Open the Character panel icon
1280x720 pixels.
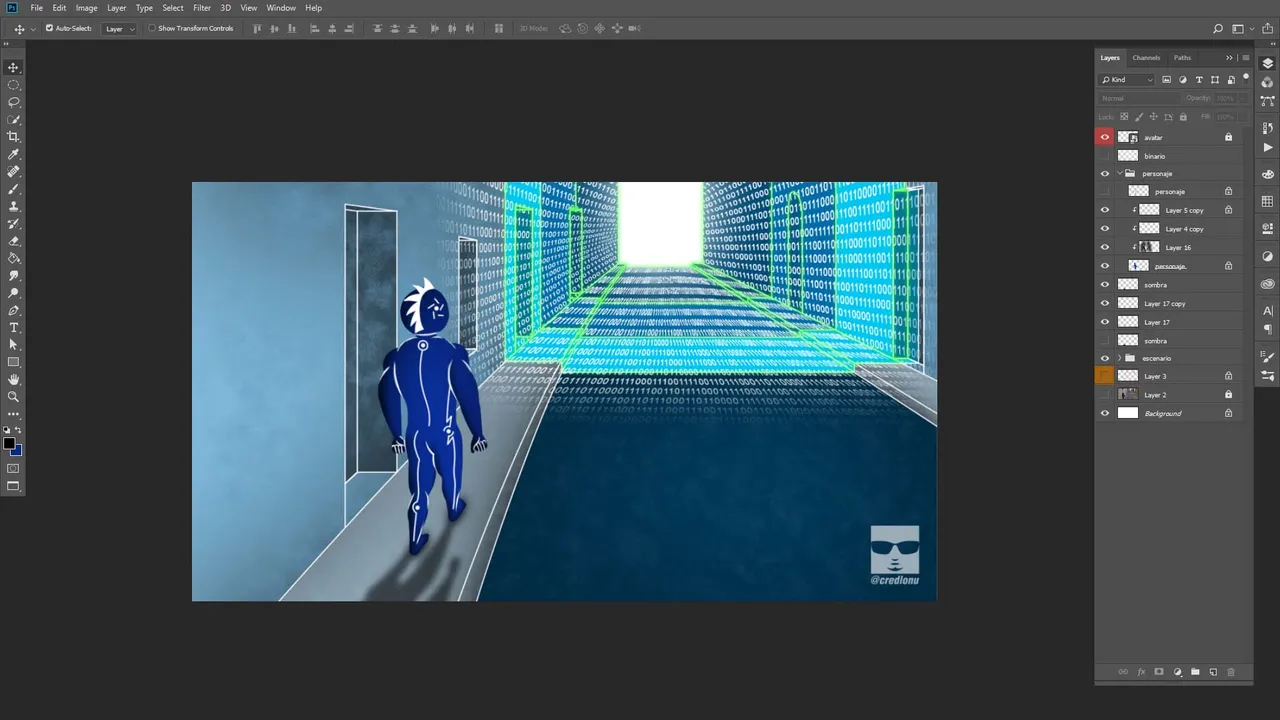1268,311
